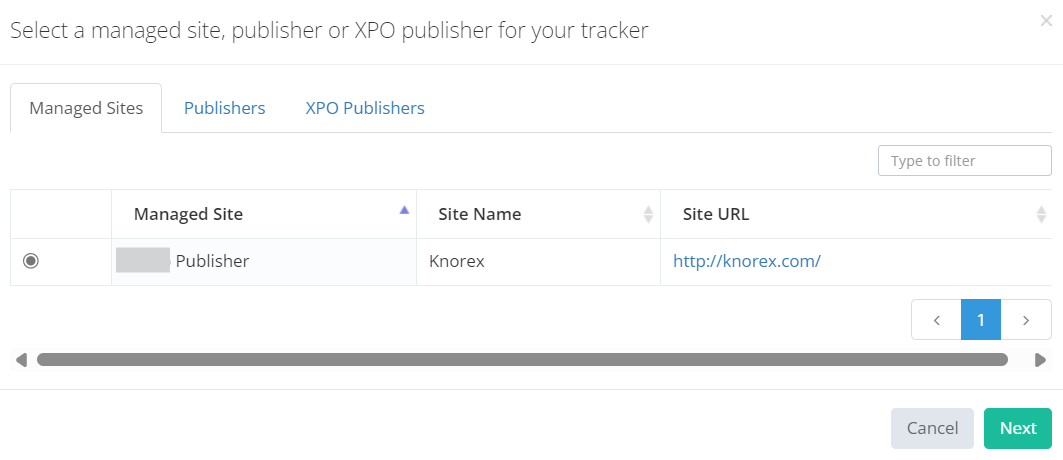Image resolution: width=1063 pixels, height=460 pixels.
Task: Go to the XPO Publishers tab
Action: (x=365, y=108)
